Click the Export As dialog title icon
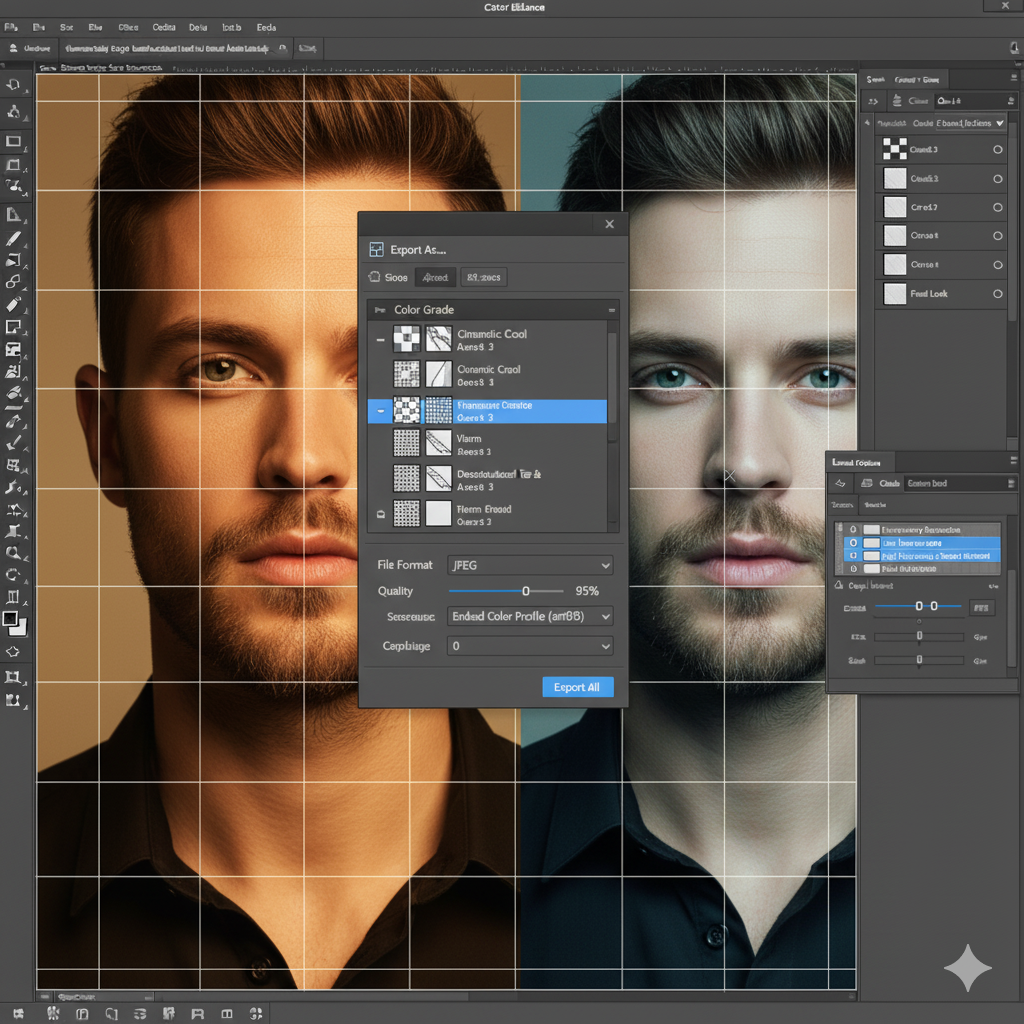The height and width of the screenshot is (1024, 1024). 376,250
